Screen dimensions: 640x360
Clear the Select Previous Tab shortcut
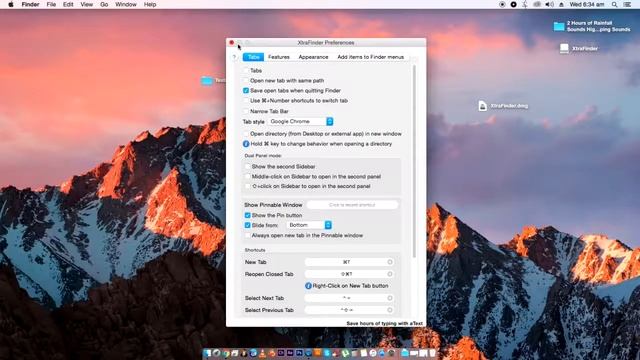tap(390, 310)
